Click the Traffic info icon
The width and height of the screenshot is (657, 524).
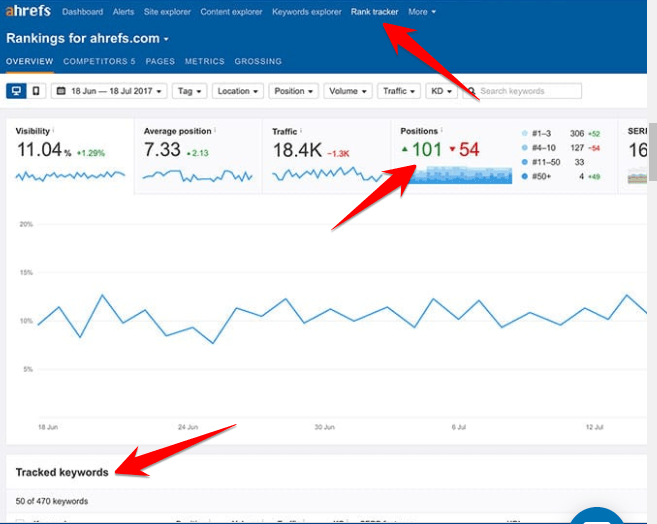(x=301, y=130)
